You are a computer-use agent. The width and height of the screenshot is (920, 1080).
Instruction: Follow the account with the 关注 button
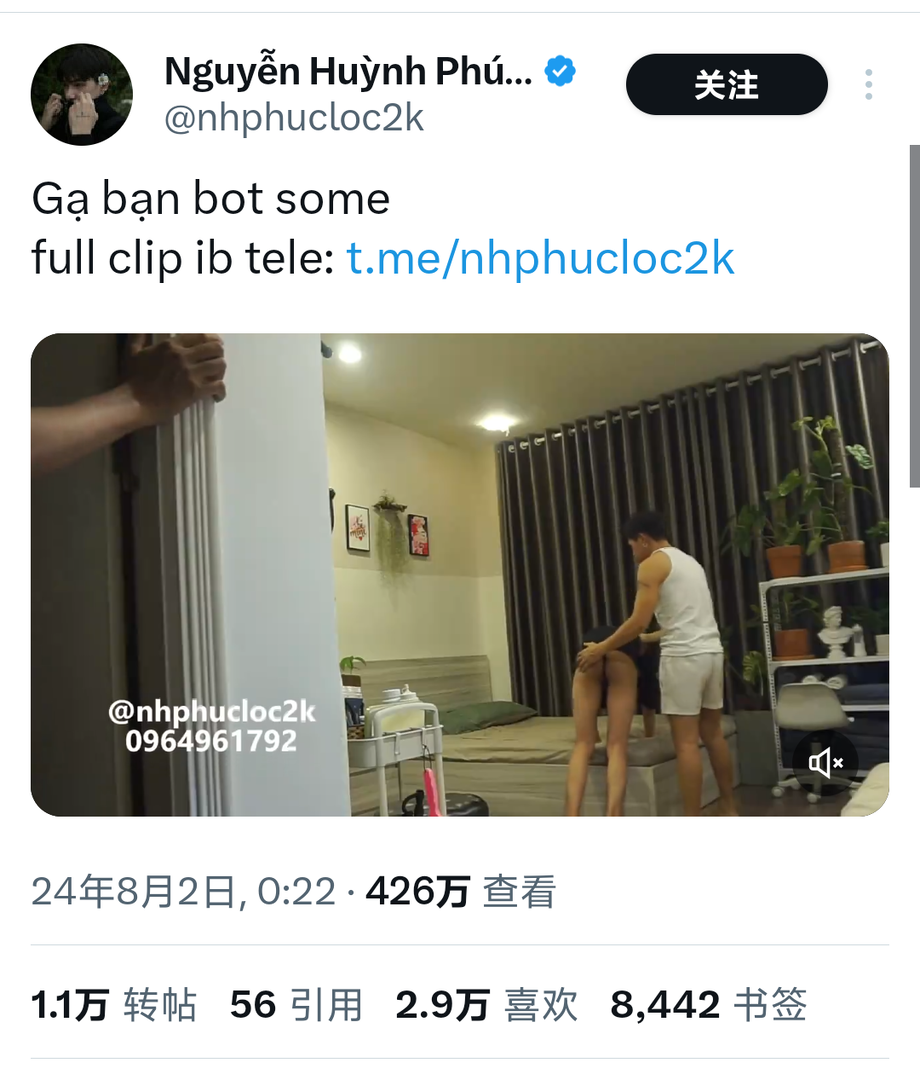726,85
